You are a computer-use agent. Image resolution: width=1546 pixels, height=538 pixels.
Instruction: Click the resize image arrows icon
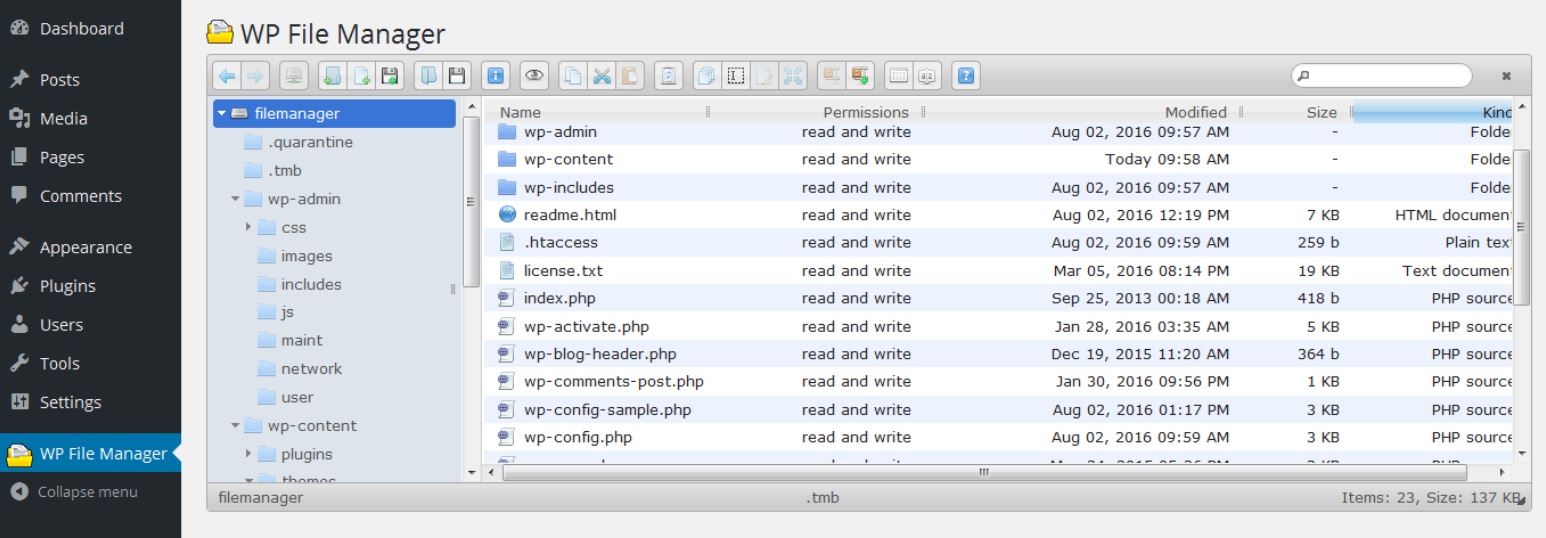pyautogui.click(x=792, y=75)
